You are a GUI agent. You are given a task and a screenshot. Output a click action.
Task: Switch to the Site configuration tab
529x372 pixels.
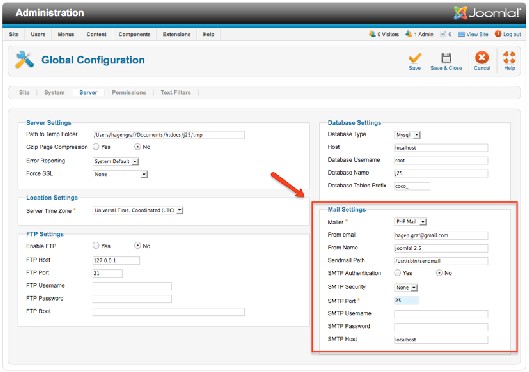coord(24,93)
